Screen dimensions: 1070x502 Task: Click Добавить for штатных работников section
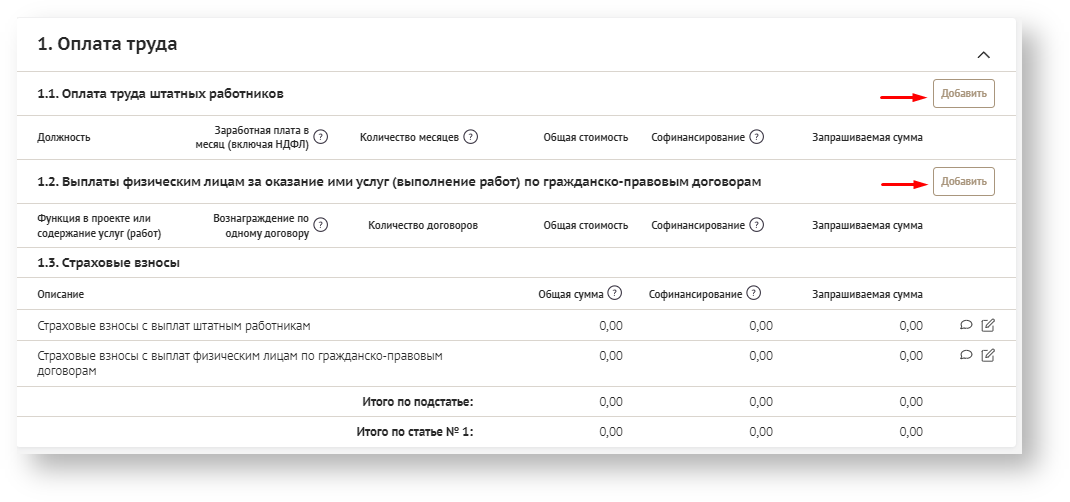click(x=963, y=94)
